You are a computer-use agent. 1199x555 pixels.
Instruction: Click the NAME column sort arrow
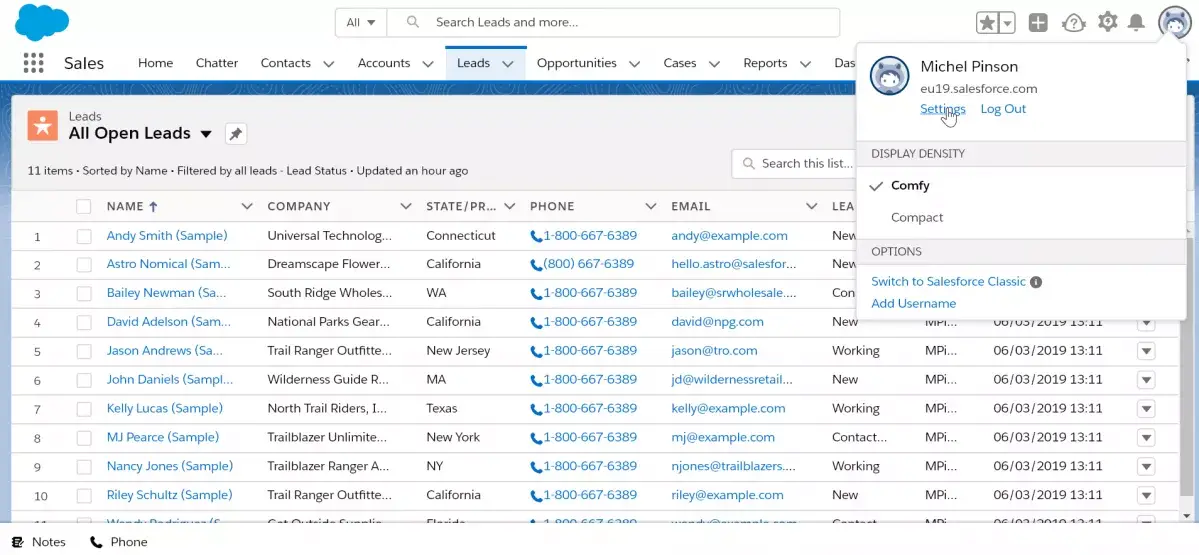tap(153, 206)
